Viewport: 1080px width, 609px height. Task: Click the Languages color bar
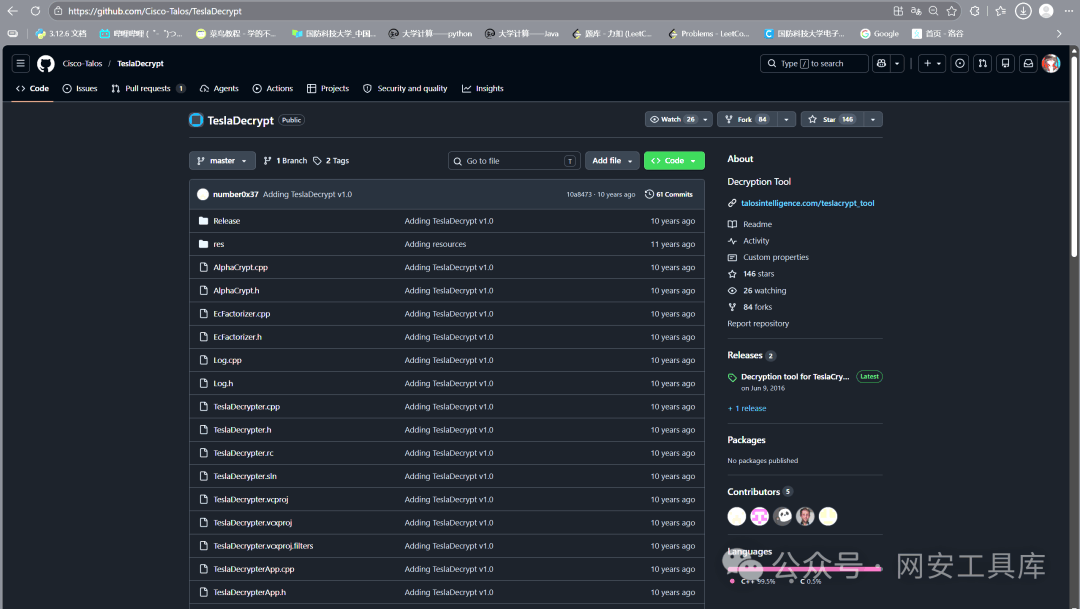click(804, 569)
